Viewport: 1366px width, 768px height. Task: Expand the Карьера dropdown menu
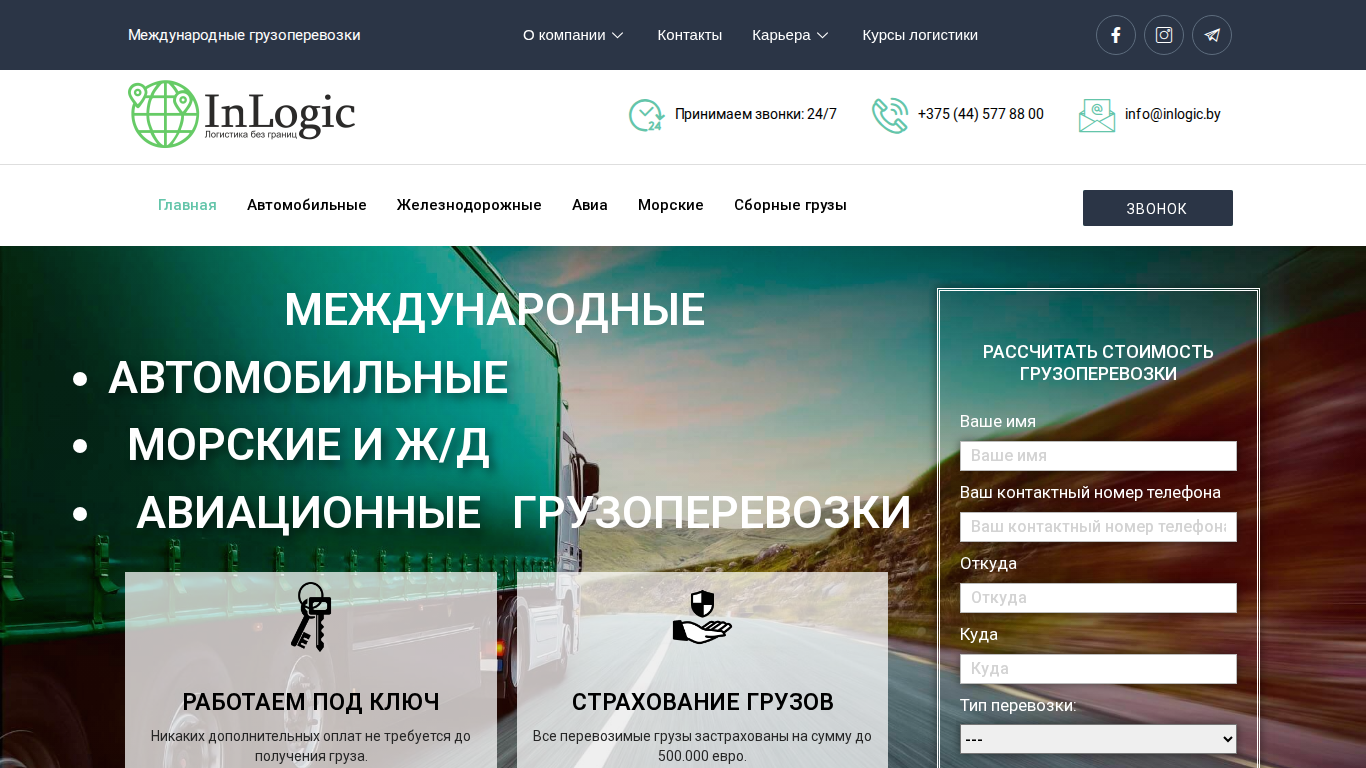(790, 35)
